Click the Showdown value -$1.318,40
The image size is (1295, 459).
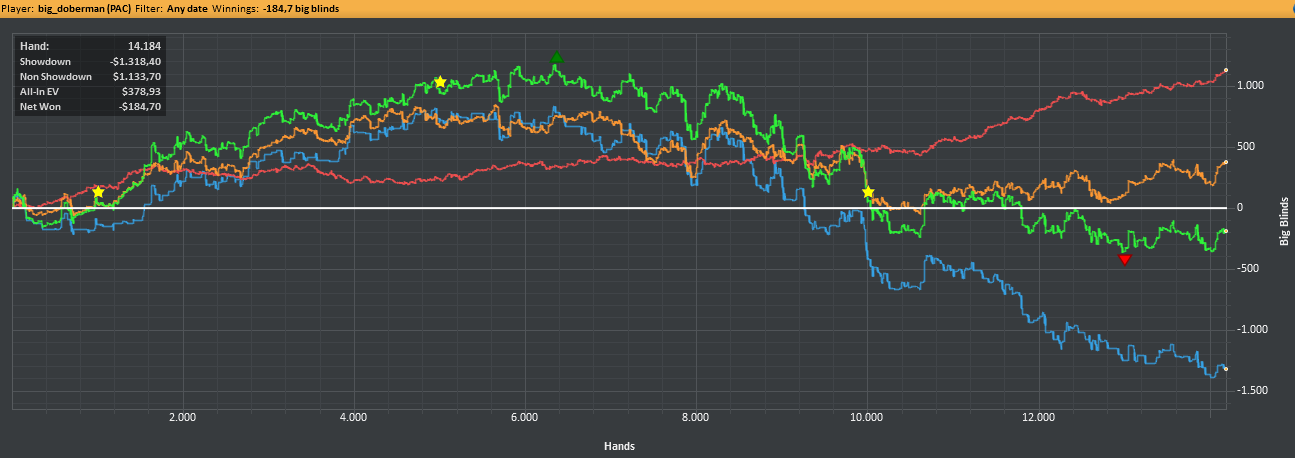(137, 61)
